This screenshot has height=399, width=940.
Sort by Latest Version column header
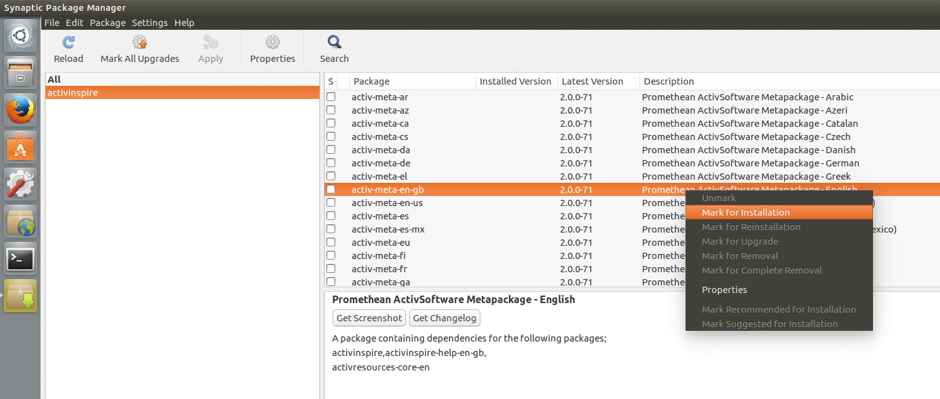pyautogui.click(x=598, y=81)
